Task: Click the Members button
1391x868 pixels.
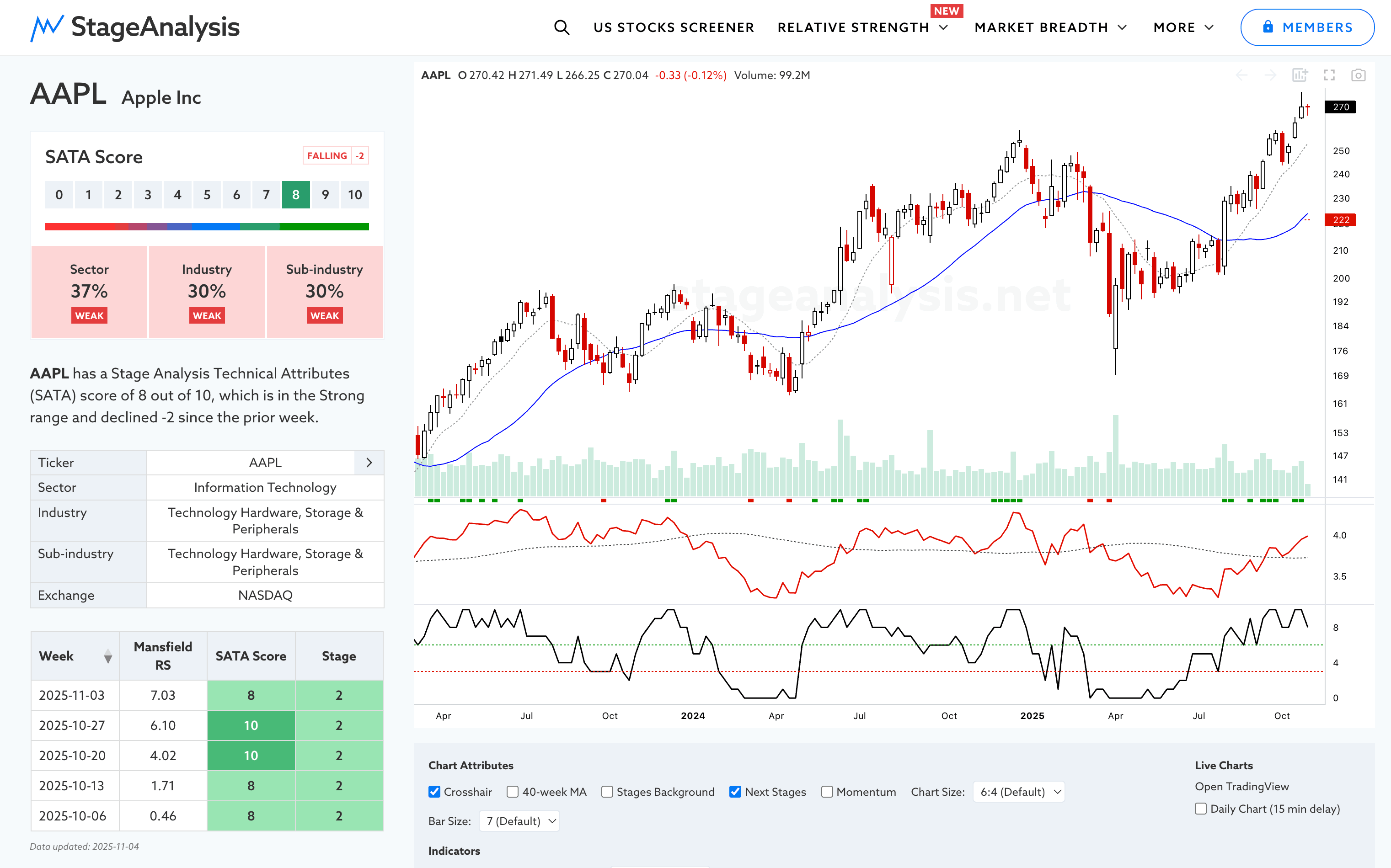Action: (x=1306, y=27)
